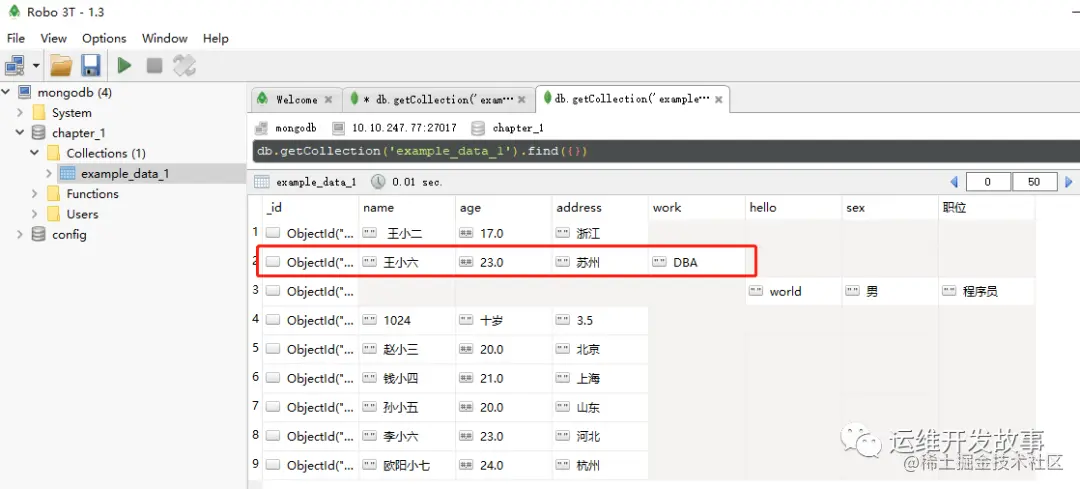The image size is (1080, 489).
Task: Click the work cell DBA
Action: [x=696, y=262]
